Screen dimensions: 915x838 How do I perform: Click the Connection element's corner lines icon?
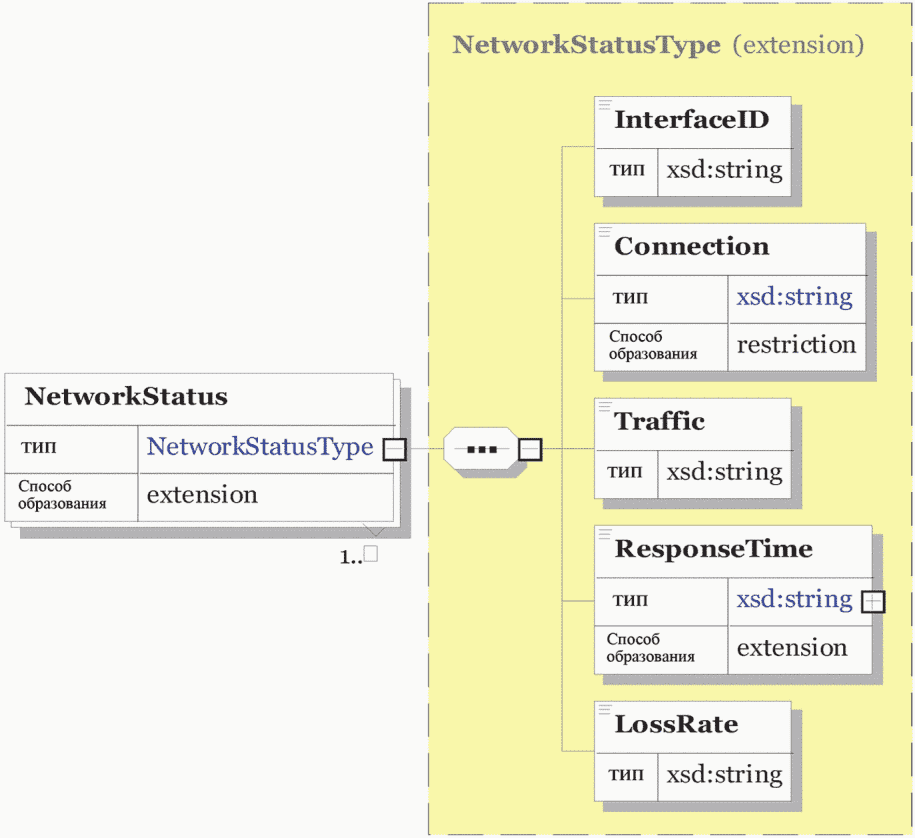[605, 232]
